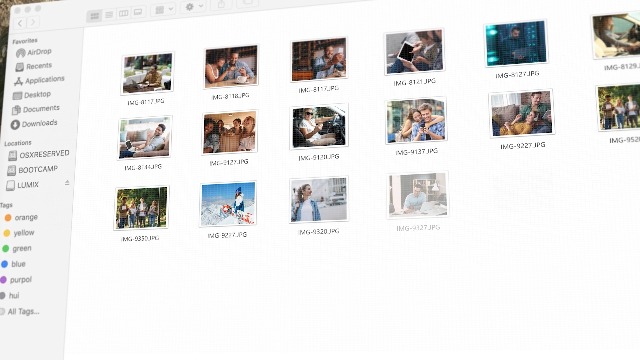Eject the LUMIX drive
The image size is (640, 360).
point(67,183)
